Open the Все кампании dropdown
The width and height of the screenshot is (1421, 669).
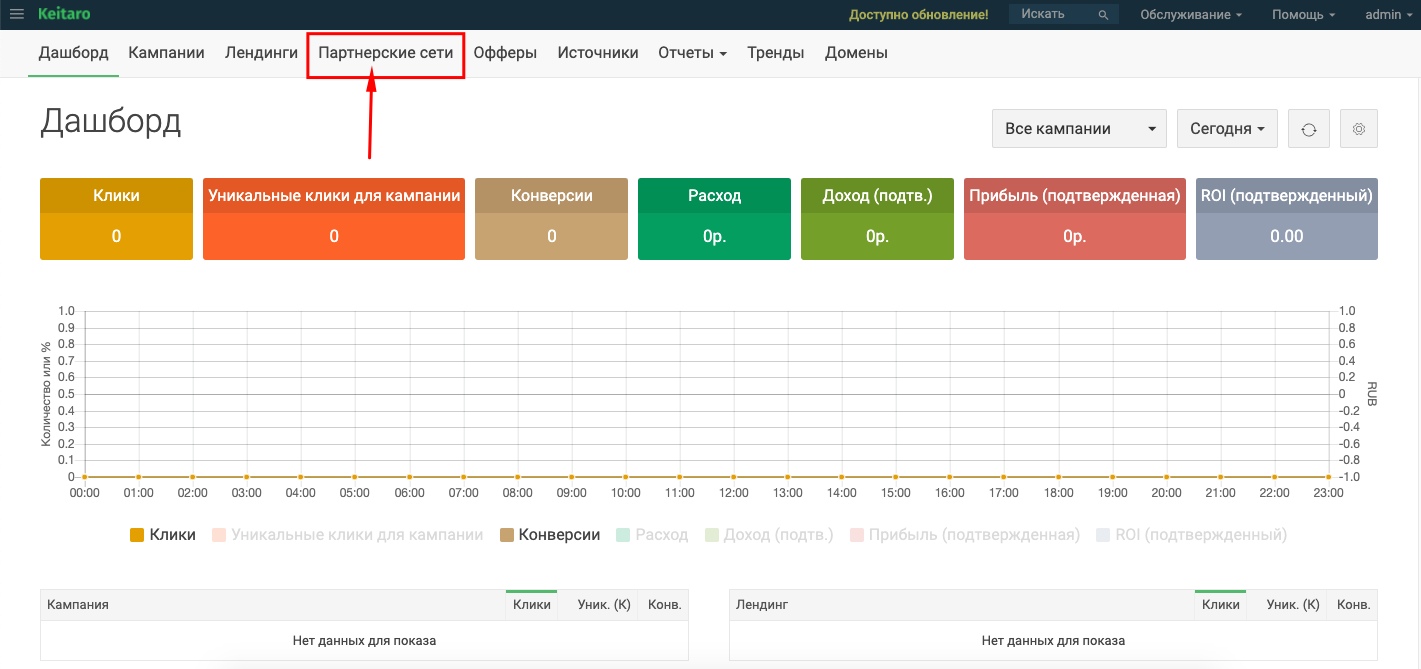[1079, 129]
